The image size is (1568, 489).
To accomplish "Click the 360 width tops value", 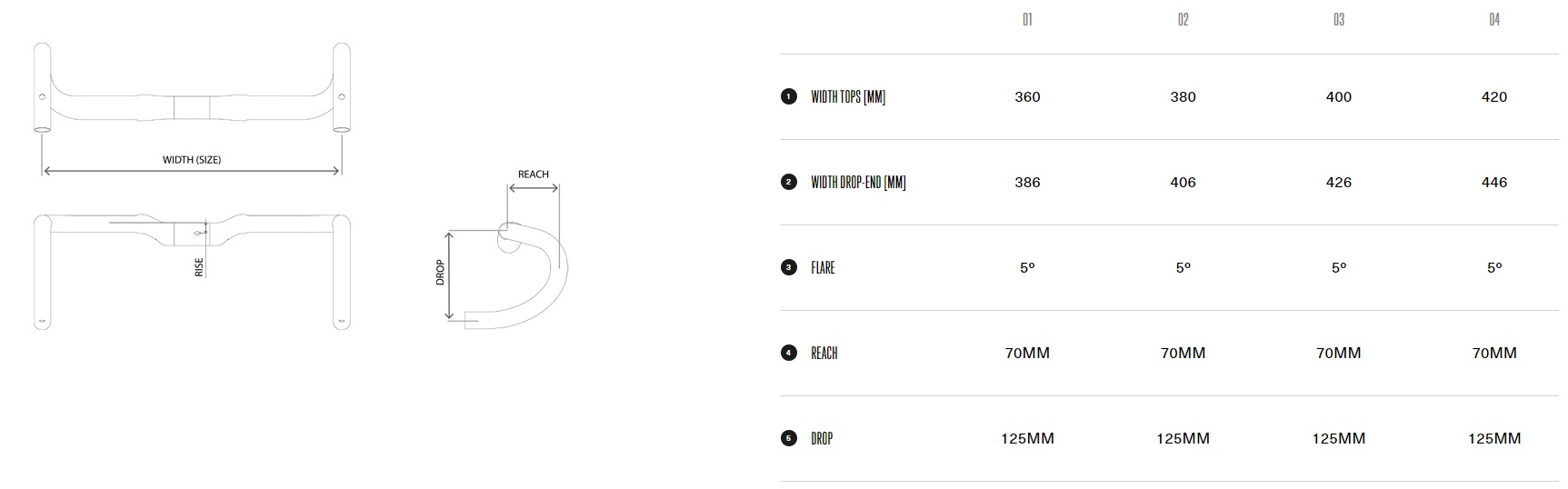I will [1027, 96].
